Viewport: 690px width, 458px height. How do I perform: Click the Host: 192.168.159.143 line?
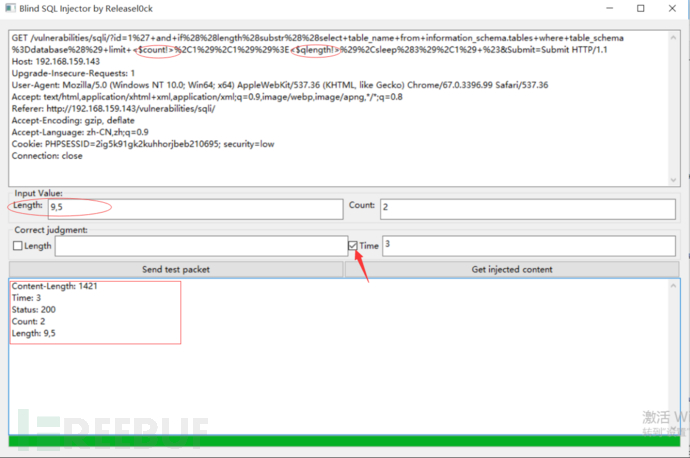[56, 61]
